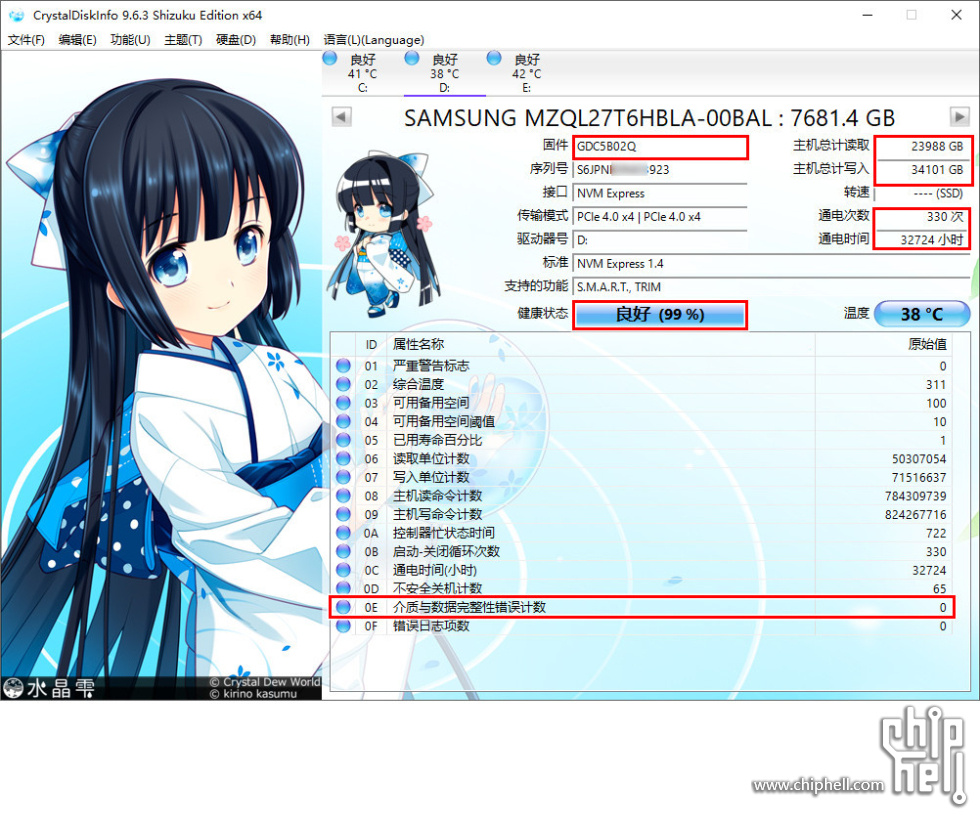Open the 编辑(E) menu
This screenshot has width=980, height=820.
(x=78, y=40)
